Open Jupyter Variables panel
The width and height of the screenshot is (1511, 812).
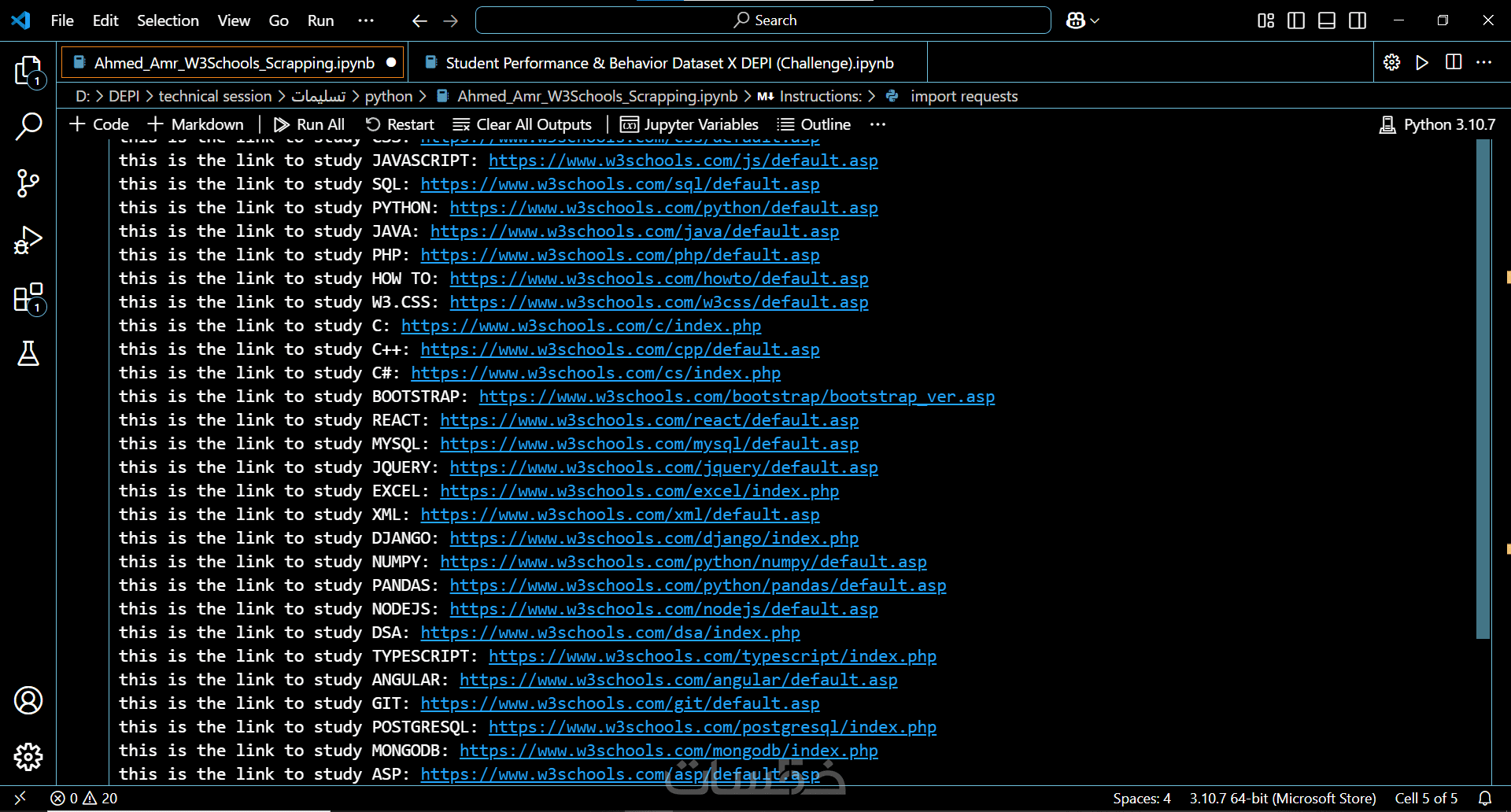pos(689,124)
